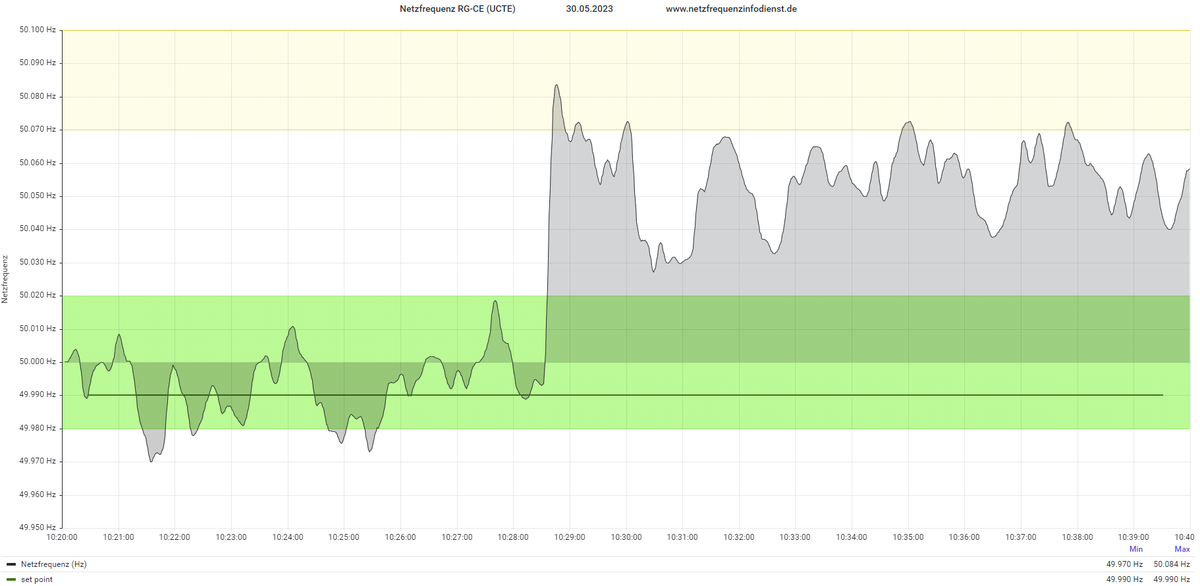Viewport: 1200px width, 586px height.
Task: Select the set point row's Min value
Action: 1124,579
